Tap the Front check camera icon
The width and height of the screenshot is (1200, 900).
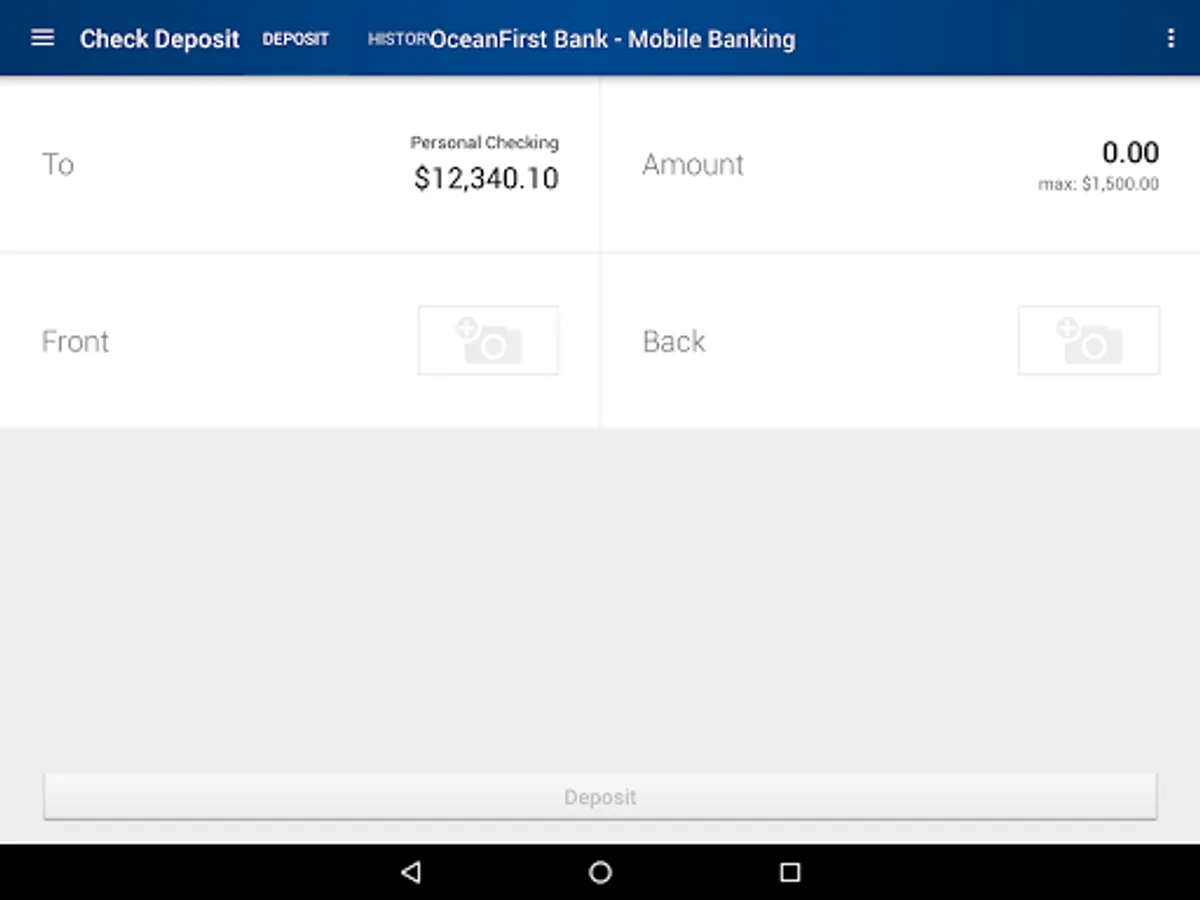point(488,341)
